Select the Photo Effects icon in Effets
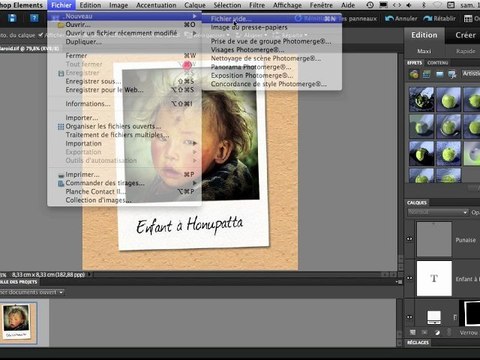This screenshot has width=480, height=360. 440,74
